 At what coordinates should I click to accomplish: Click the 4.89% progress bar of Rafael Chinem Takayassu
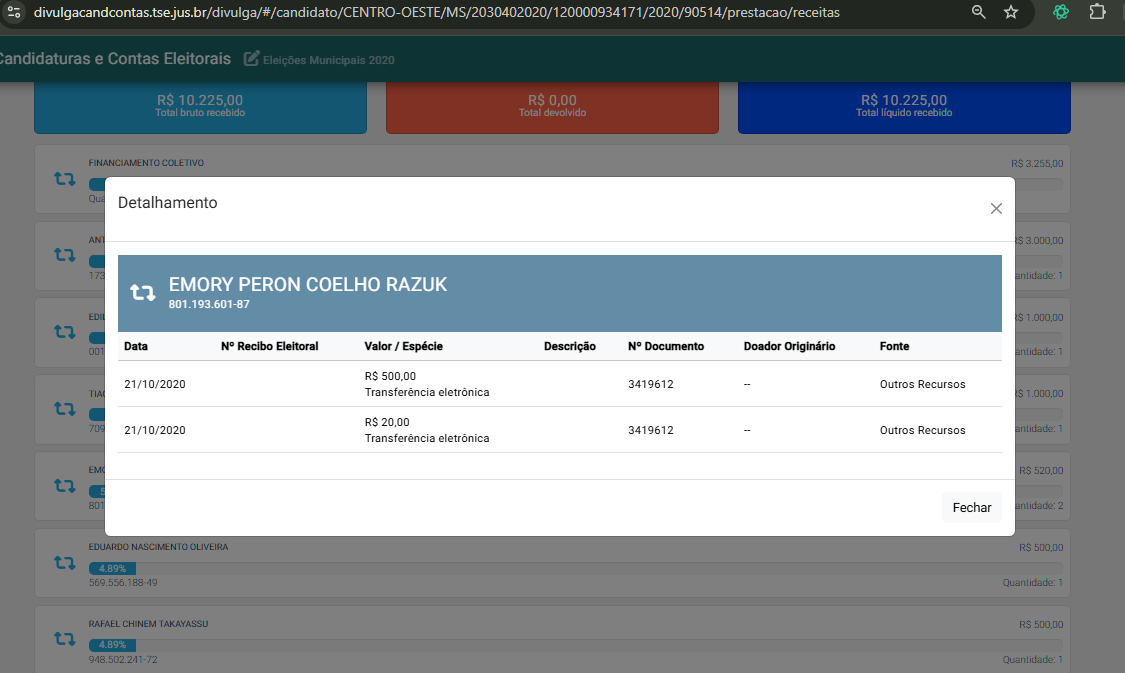(x=112, y=644)
